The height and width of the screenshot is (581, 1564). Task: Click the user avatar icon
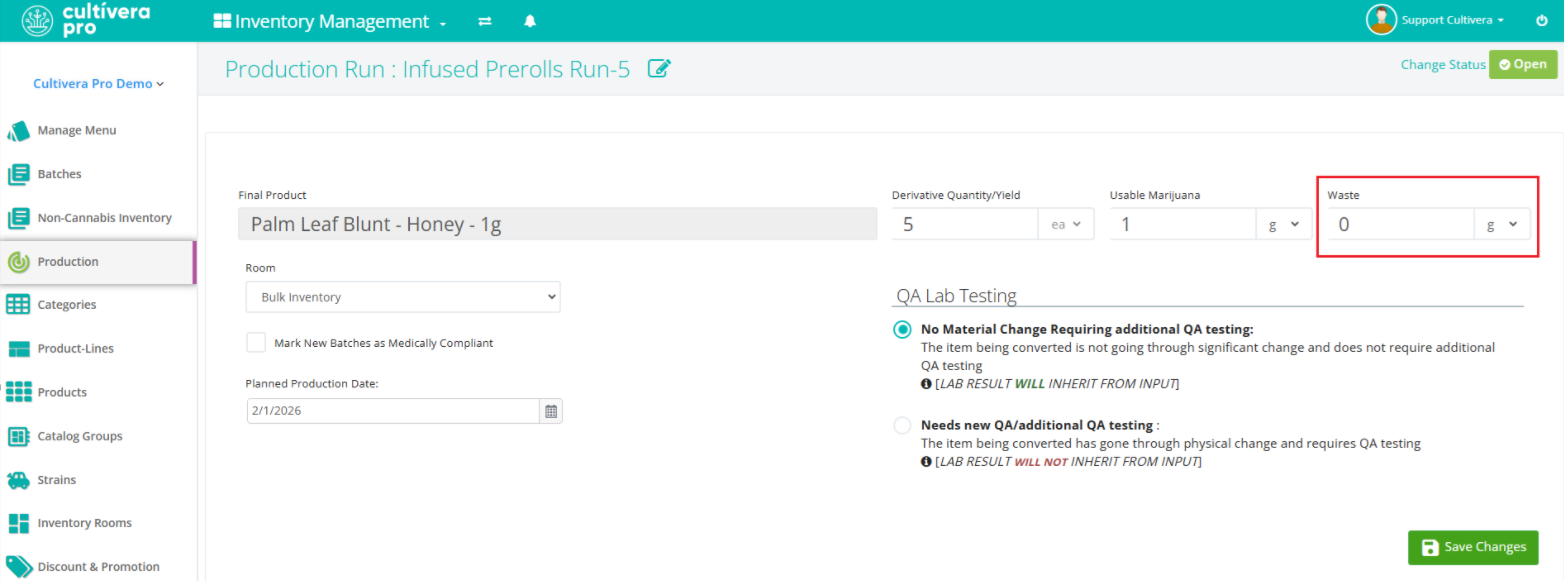[1381, 20]
